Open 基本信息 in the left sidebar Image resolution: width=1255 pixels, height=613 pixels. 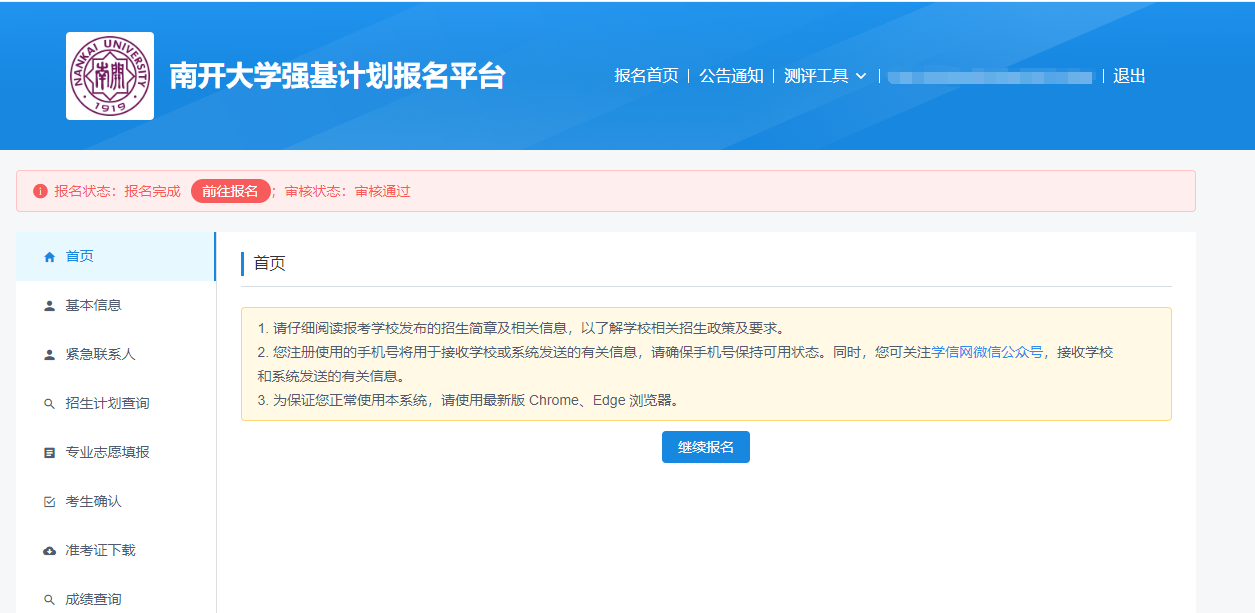click(x=115, y=305)
